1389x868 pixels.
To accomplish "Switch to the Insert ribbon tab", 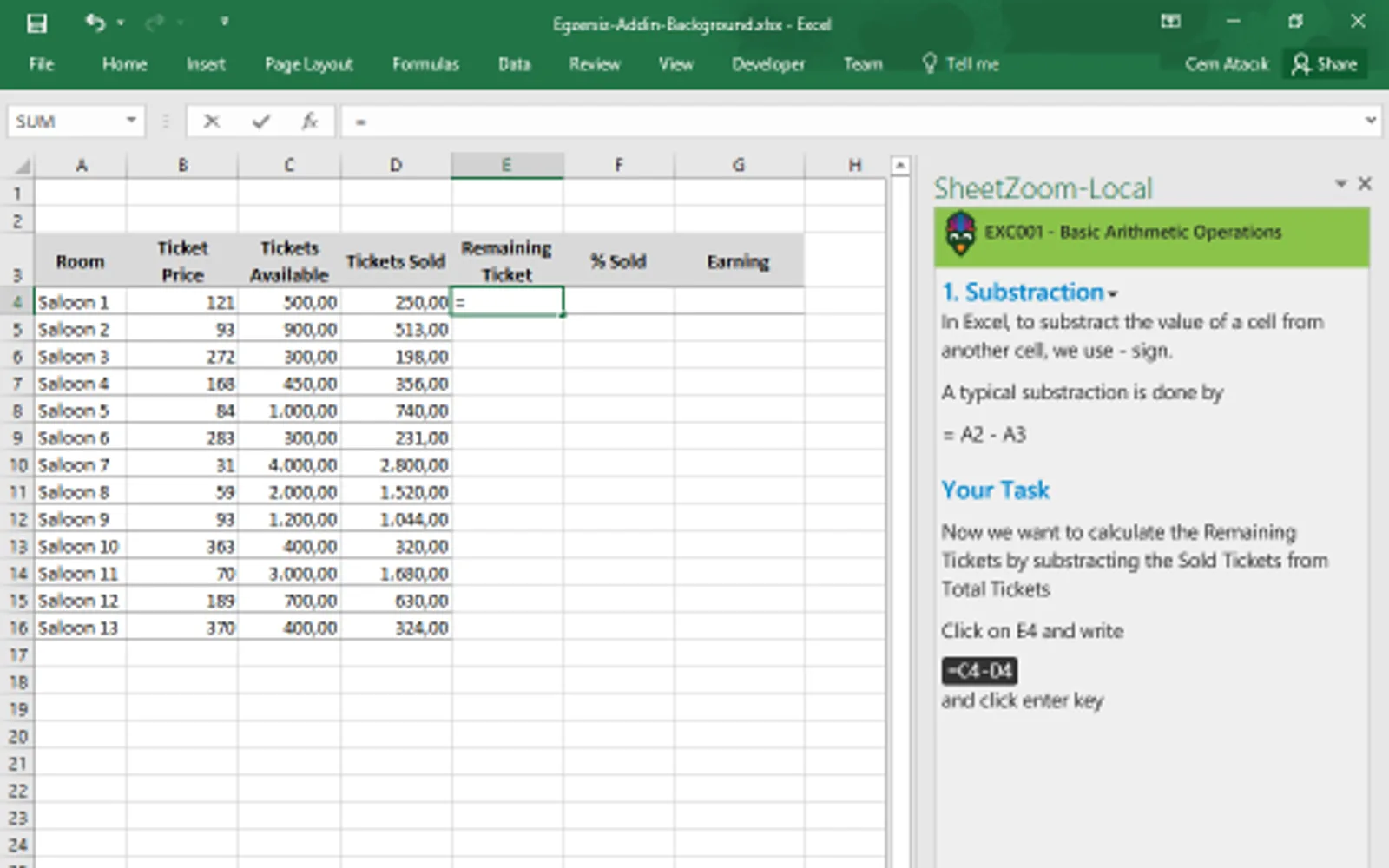I will click(x=206, y=64).
